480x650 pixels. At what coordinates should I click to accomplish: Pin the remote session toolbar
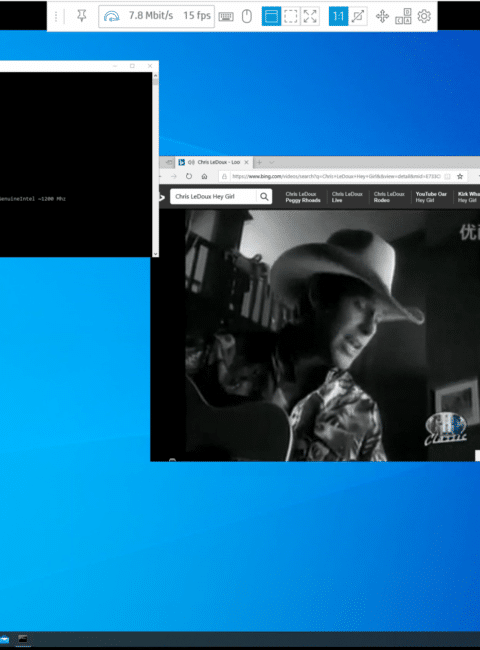[82, 16]
